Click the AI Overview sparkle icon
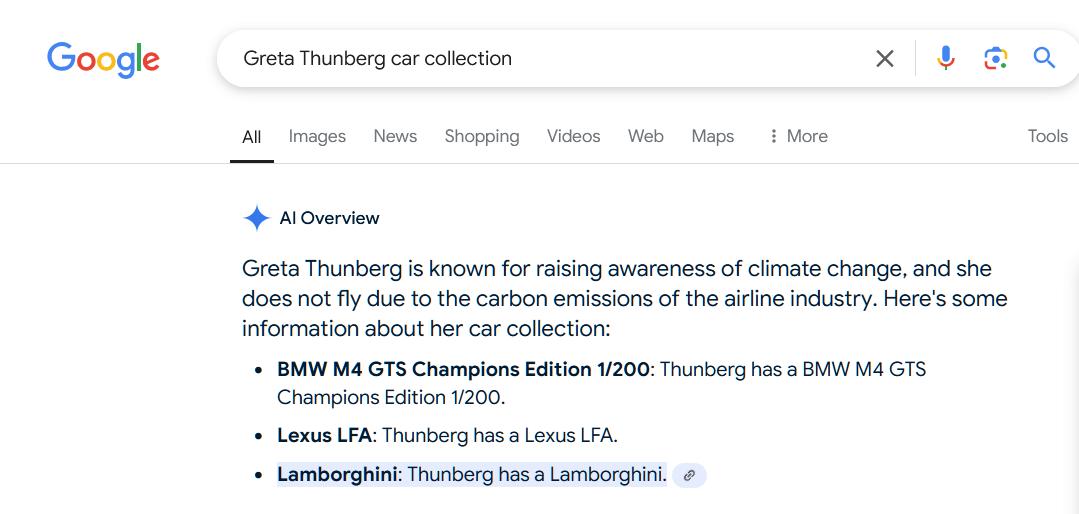This screenshot has height=514, width=1079. pos(257,218)
